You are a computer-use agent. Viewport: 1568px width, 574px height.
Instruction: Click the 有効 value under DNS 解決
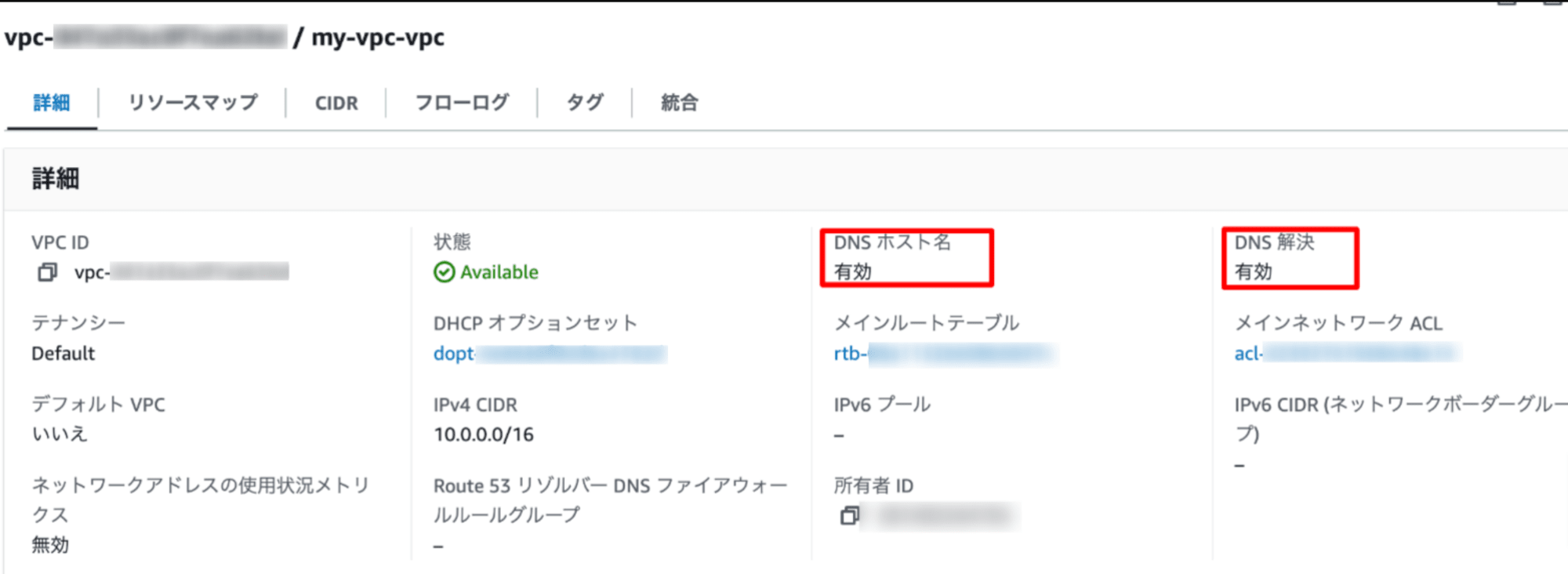coord(1254,272)
